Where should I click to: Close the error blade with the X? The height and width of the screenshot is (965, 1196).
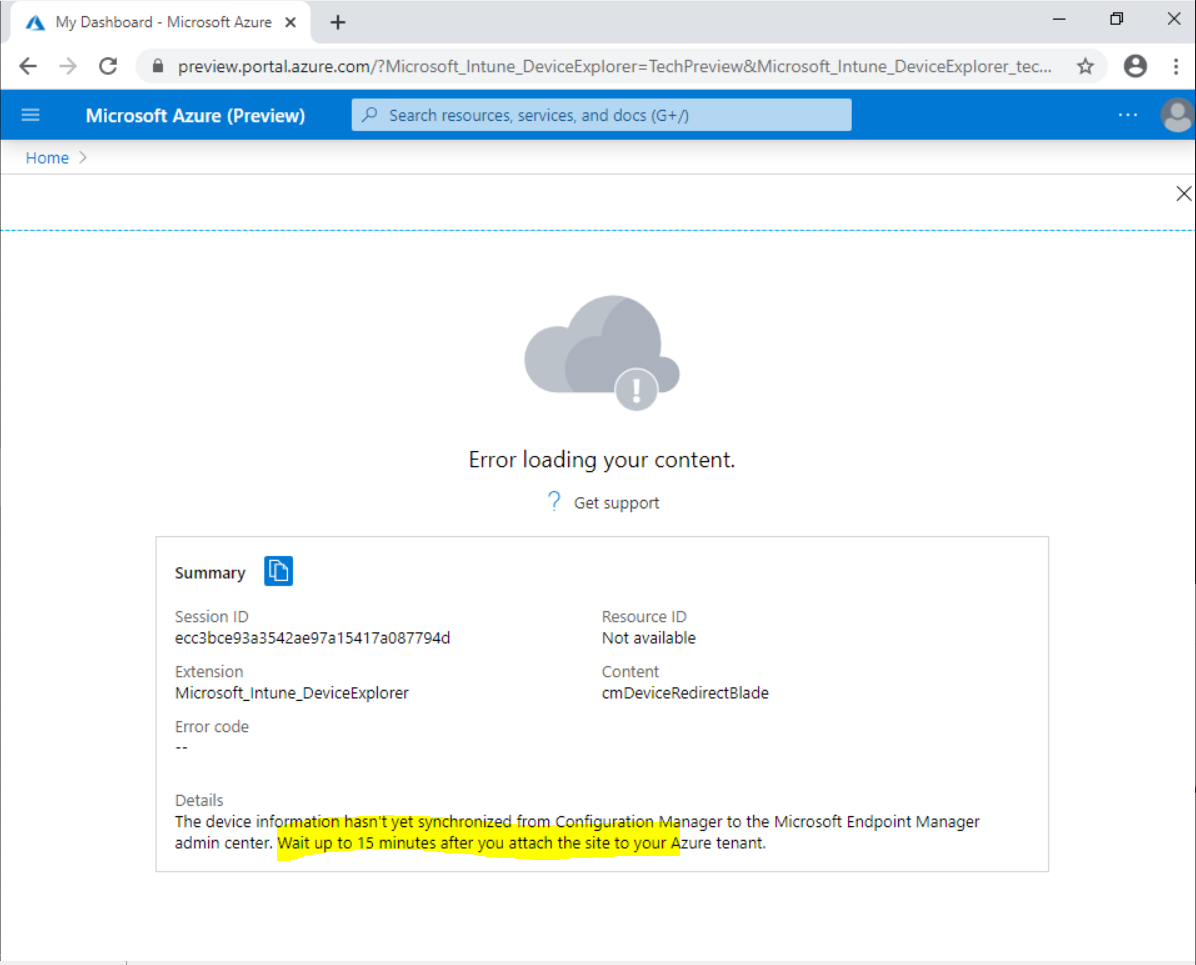[1184, 194]
